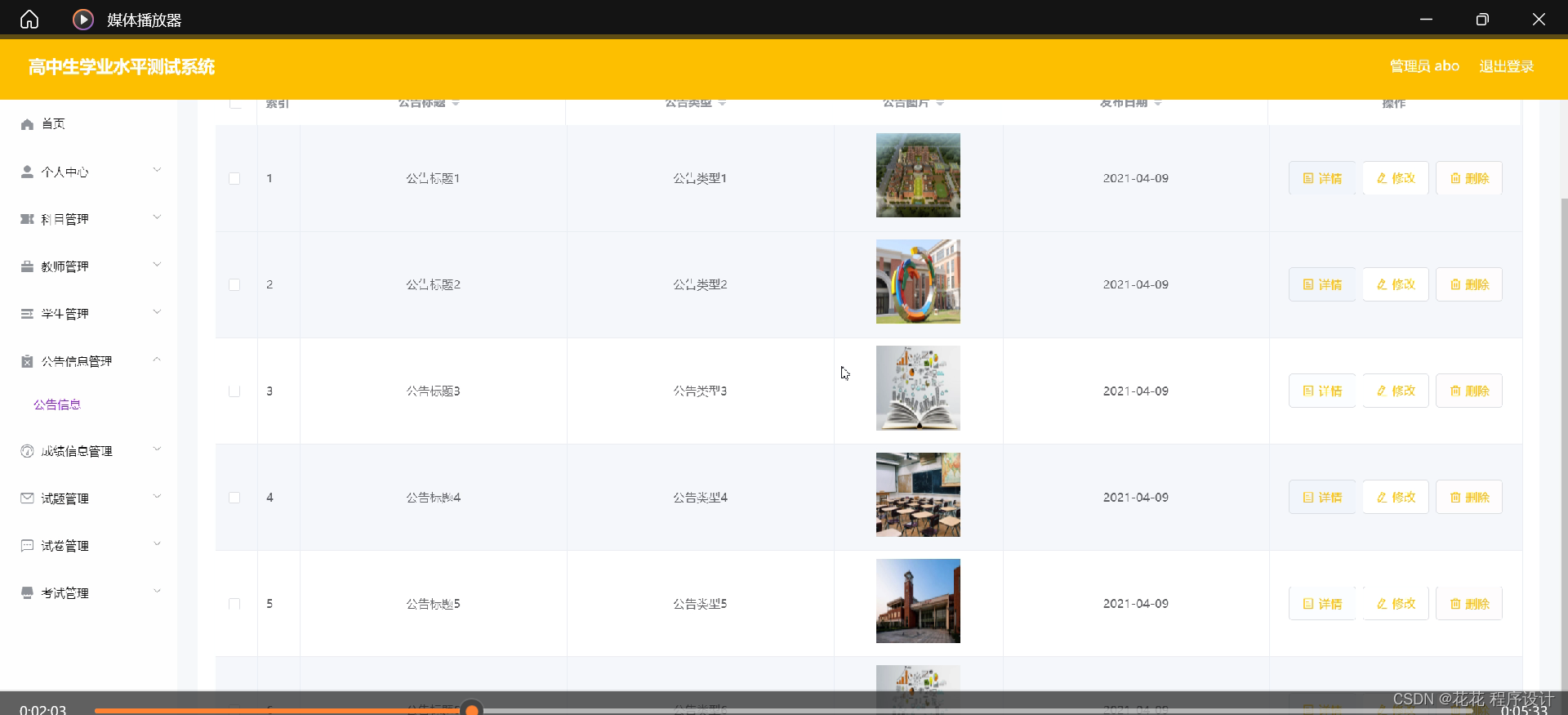Click the media player home icon
The width and height of the screenshot is (1568, 715).
[29, 19]
